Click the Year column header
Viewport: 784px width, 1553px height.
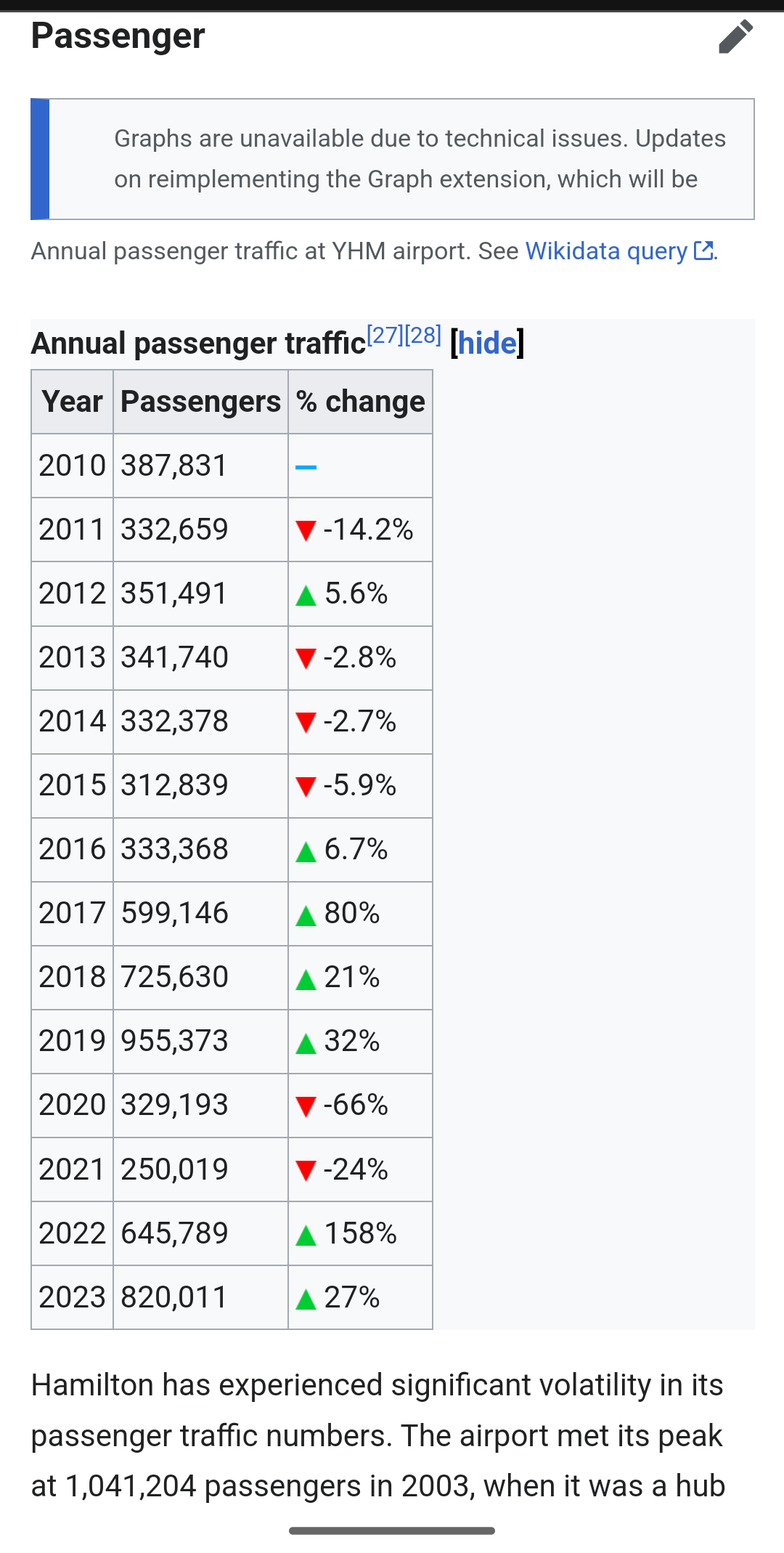[x=72, y=402]
